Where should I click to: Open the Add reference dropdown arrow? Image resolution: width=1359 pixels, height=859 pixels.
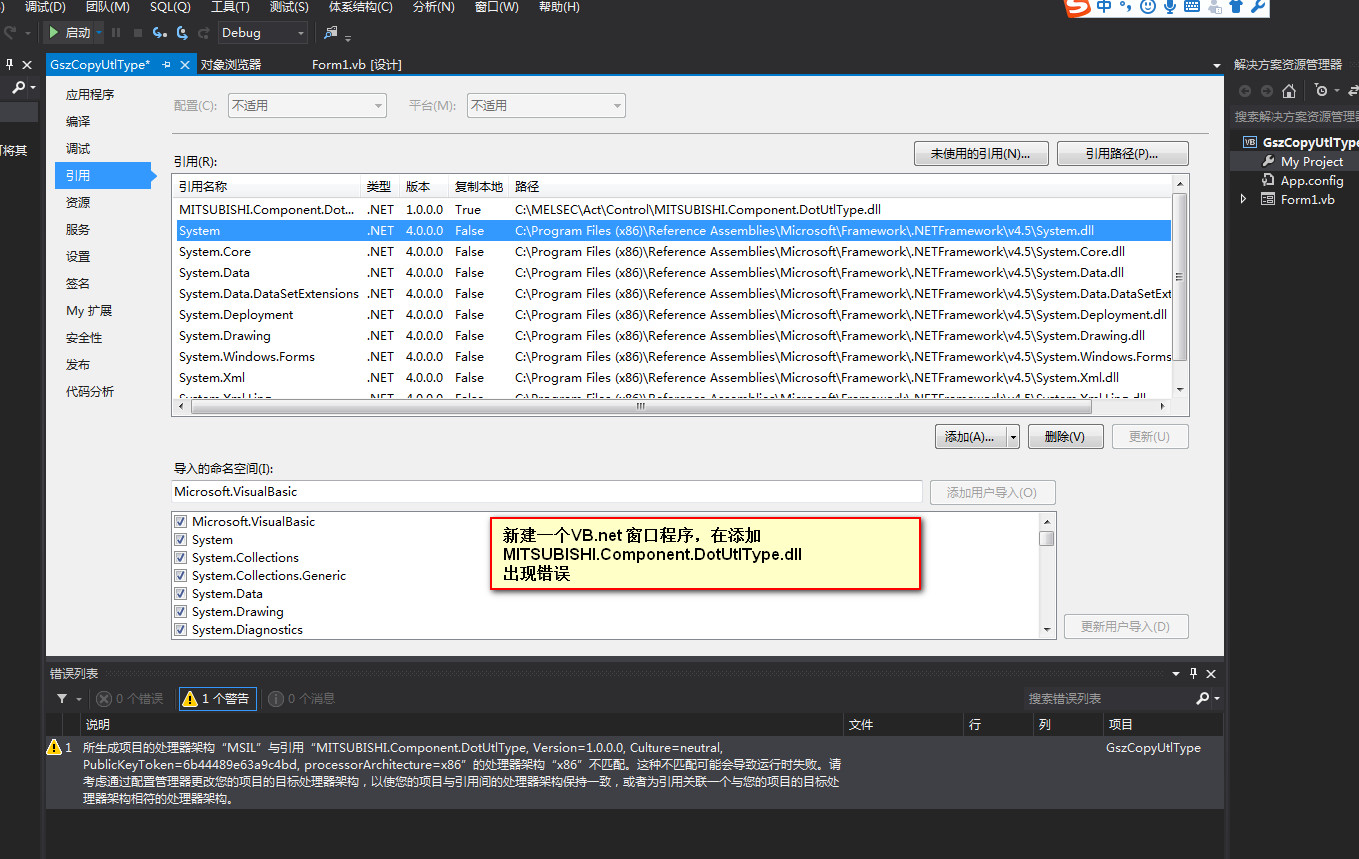(1012, 437)
